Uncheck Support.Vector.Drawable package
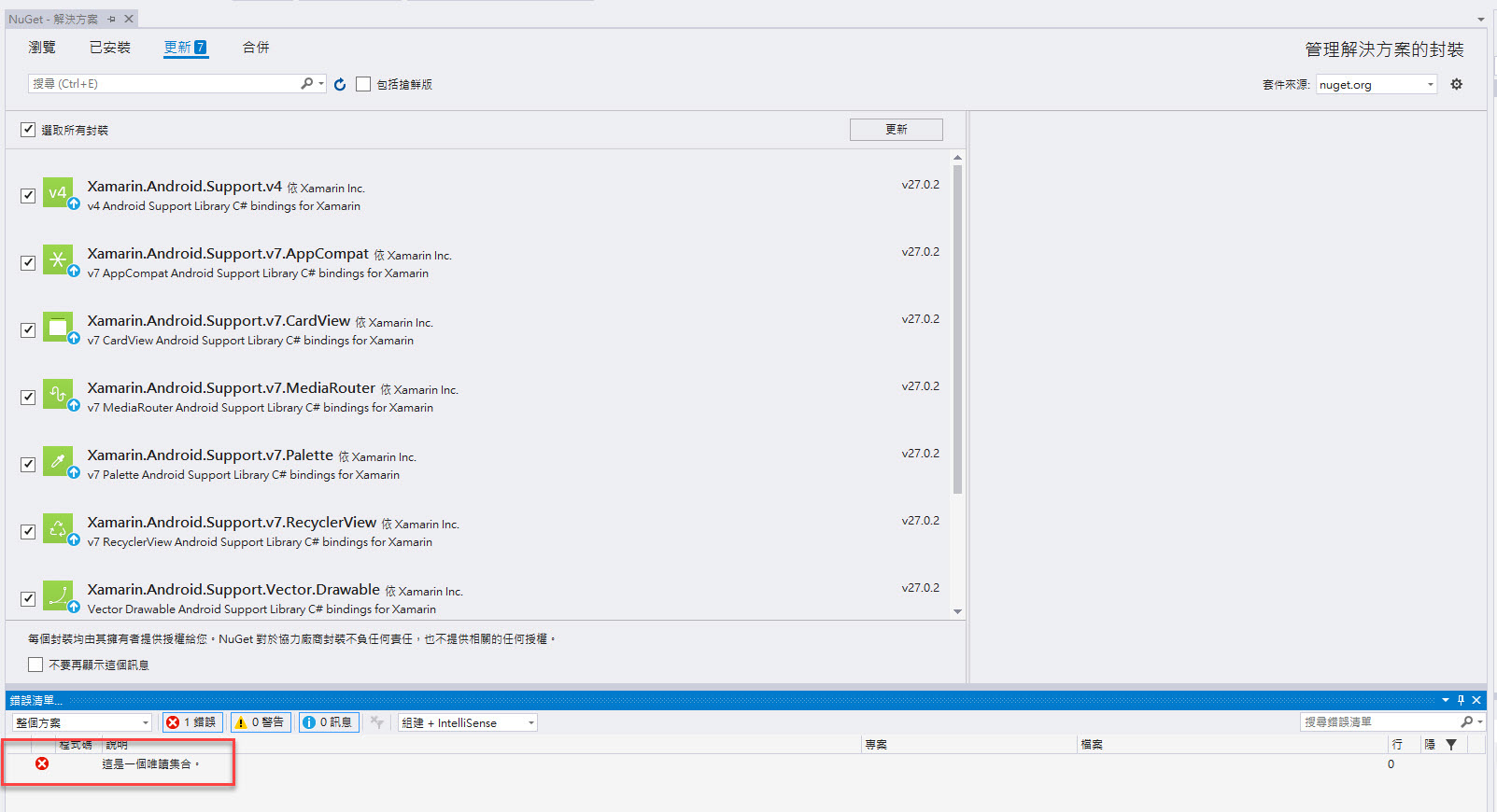 pos(28,598)
